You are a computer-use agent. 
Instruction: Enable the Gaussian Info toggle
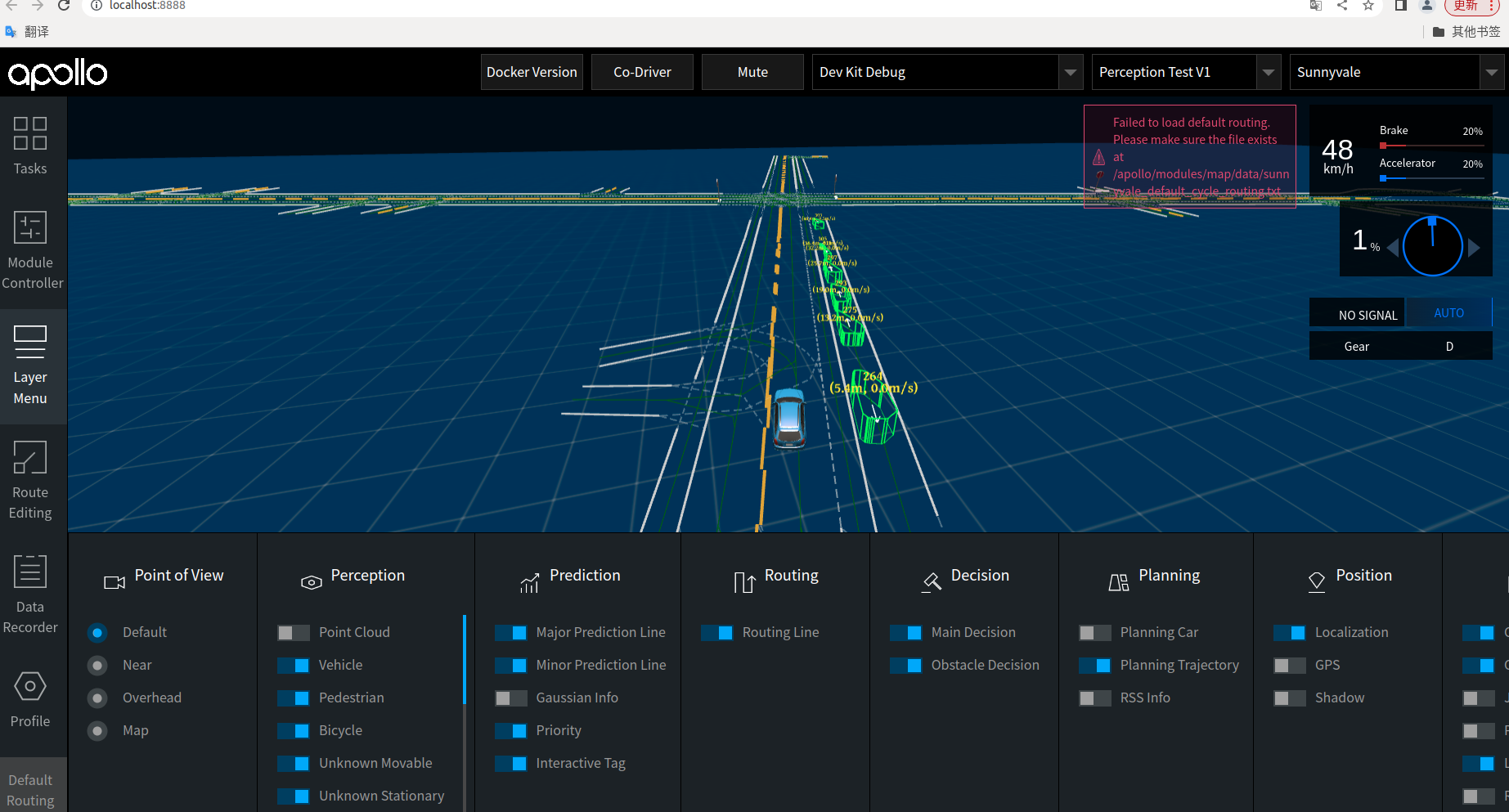(511, 698)
